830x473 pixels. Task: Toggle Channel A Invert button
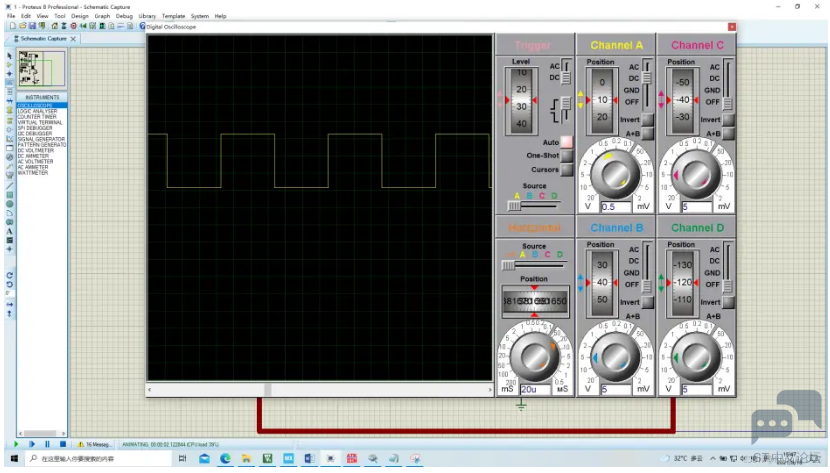click(x=647, y=120)
